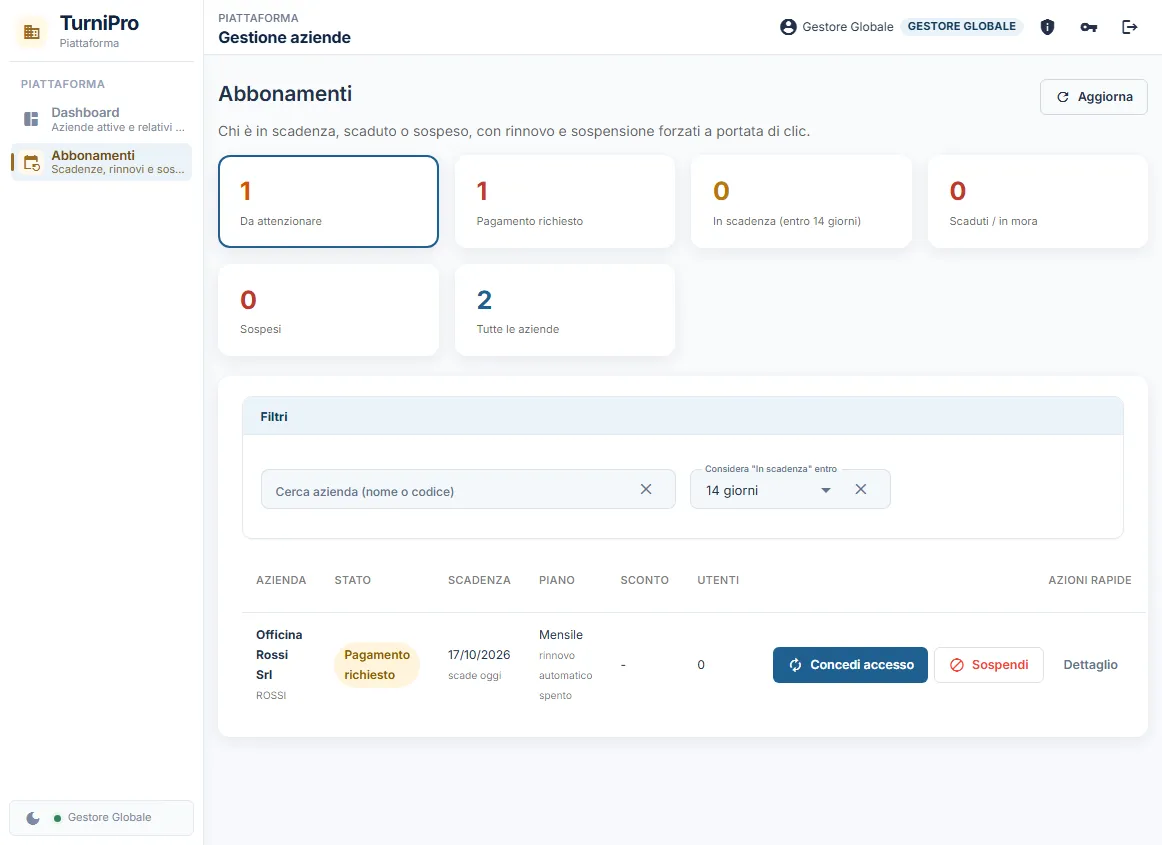This screenshot has height=845, width=1162.
Task: Select the 'Sospesi' summary card
Action: pyautogui.click(x=328, y=310)
